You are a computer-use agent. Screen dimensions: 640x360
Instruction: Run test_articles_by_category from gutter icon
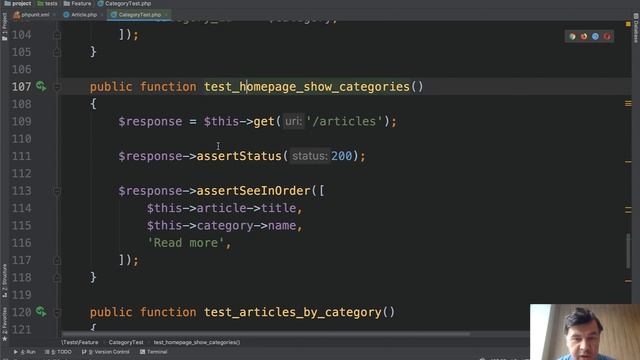(41, 312)
